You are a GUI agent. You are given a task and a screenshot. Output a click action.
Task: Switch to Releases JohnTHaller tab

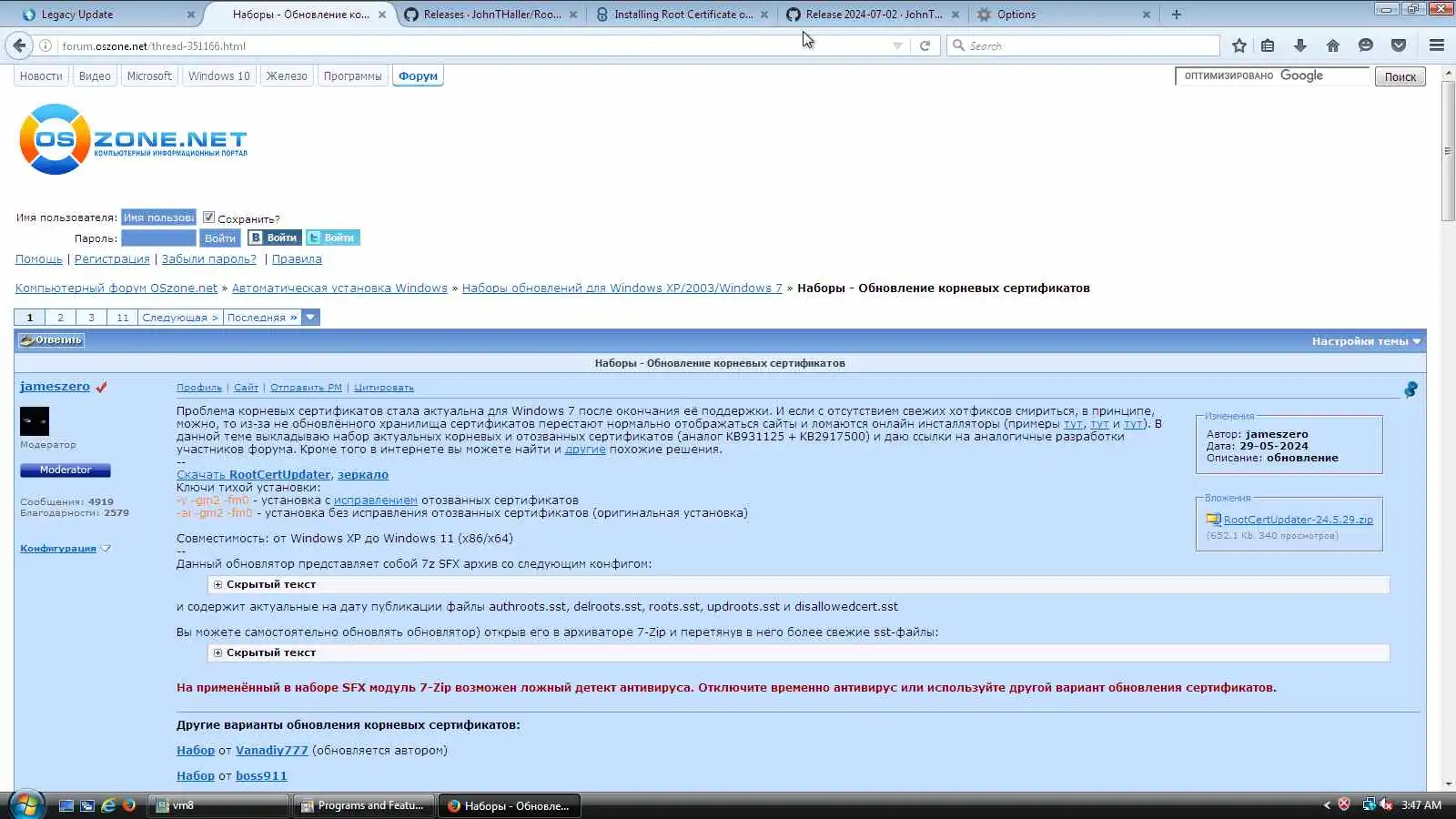point(490,15)
